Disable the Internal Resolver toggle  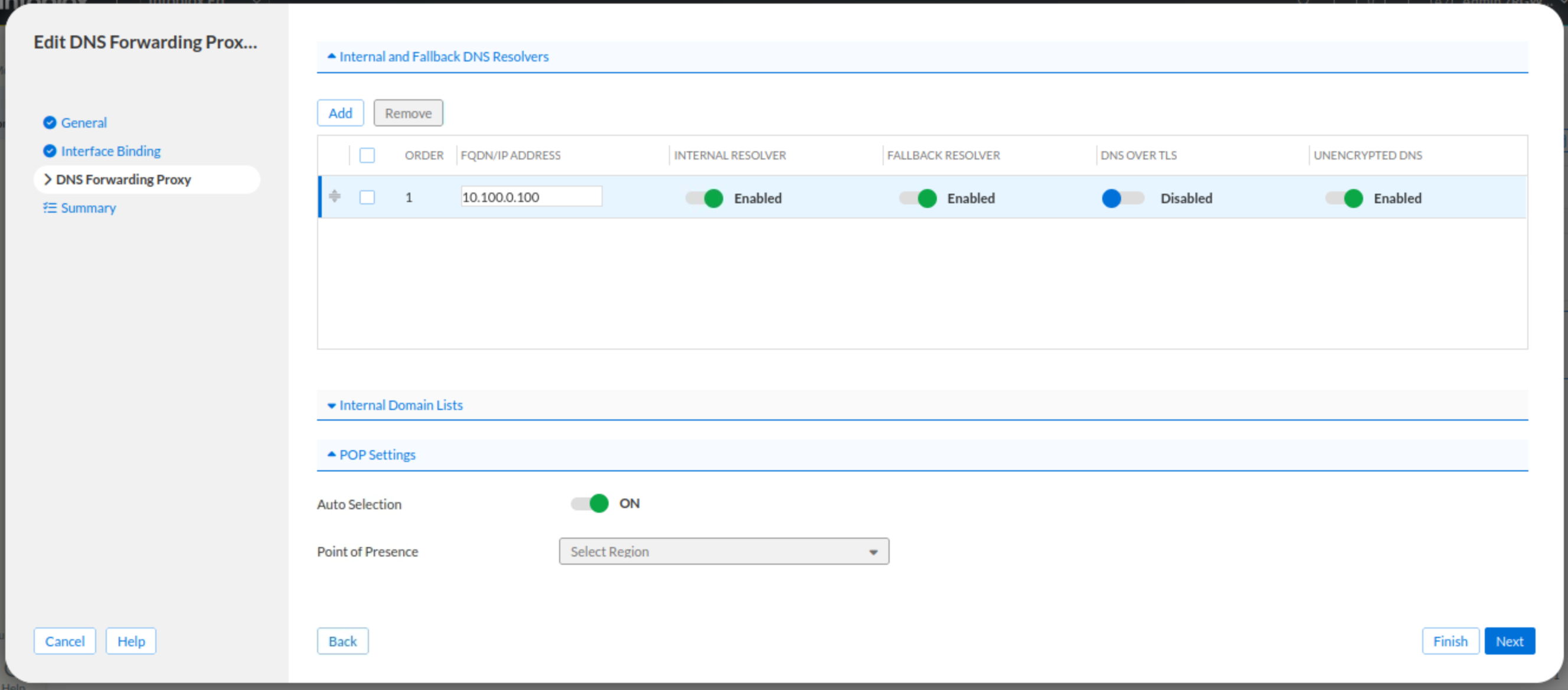(x=704, y=198)
